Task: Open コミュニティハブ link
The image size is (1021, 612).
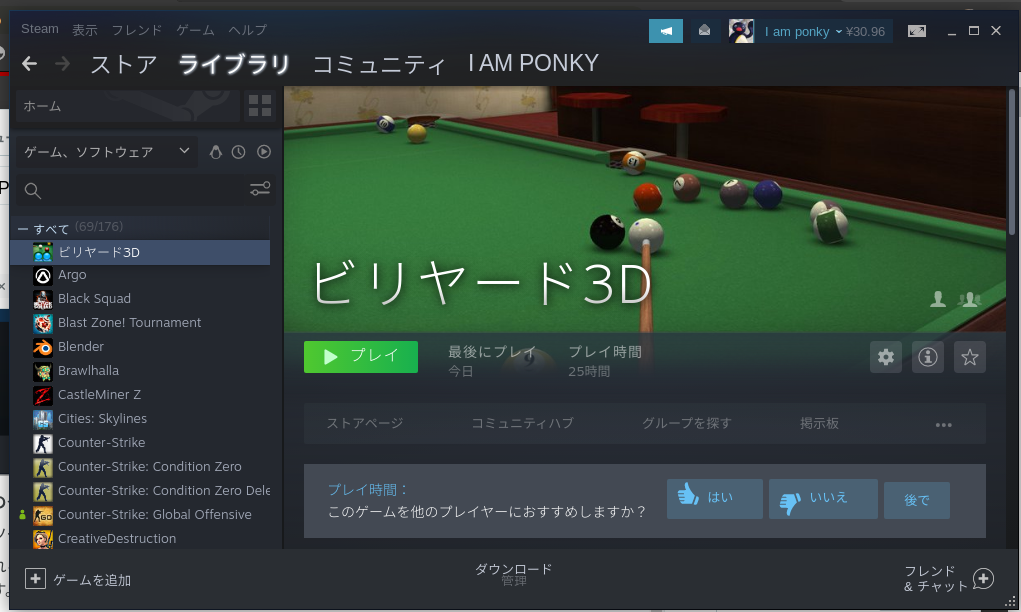Action: 522,423
